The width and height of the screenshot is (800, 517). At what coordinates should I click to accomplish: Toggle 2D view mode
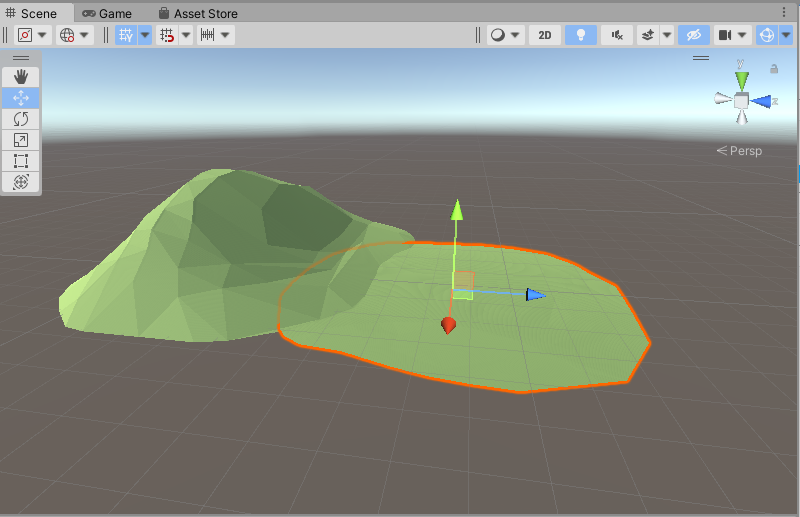coord(545,35)
